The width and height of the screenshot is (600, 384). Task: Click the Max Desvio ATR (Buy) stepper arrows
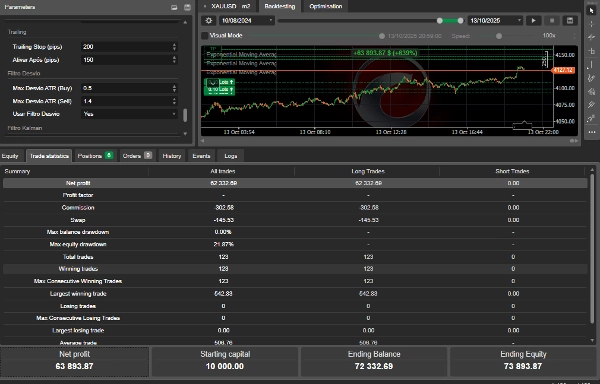(x=174, y=88)
